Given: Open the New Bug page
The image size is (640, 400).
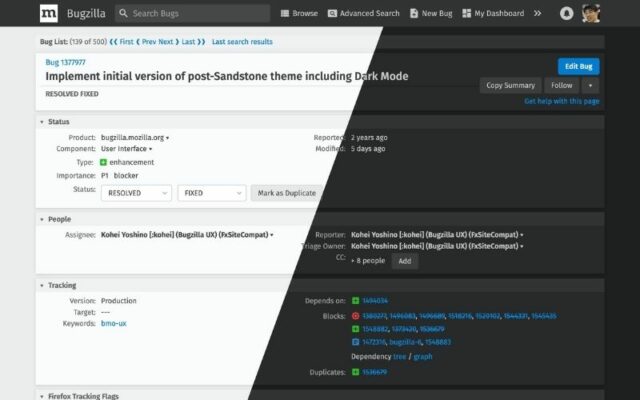Looking at the screenshot, I should 431,13.
